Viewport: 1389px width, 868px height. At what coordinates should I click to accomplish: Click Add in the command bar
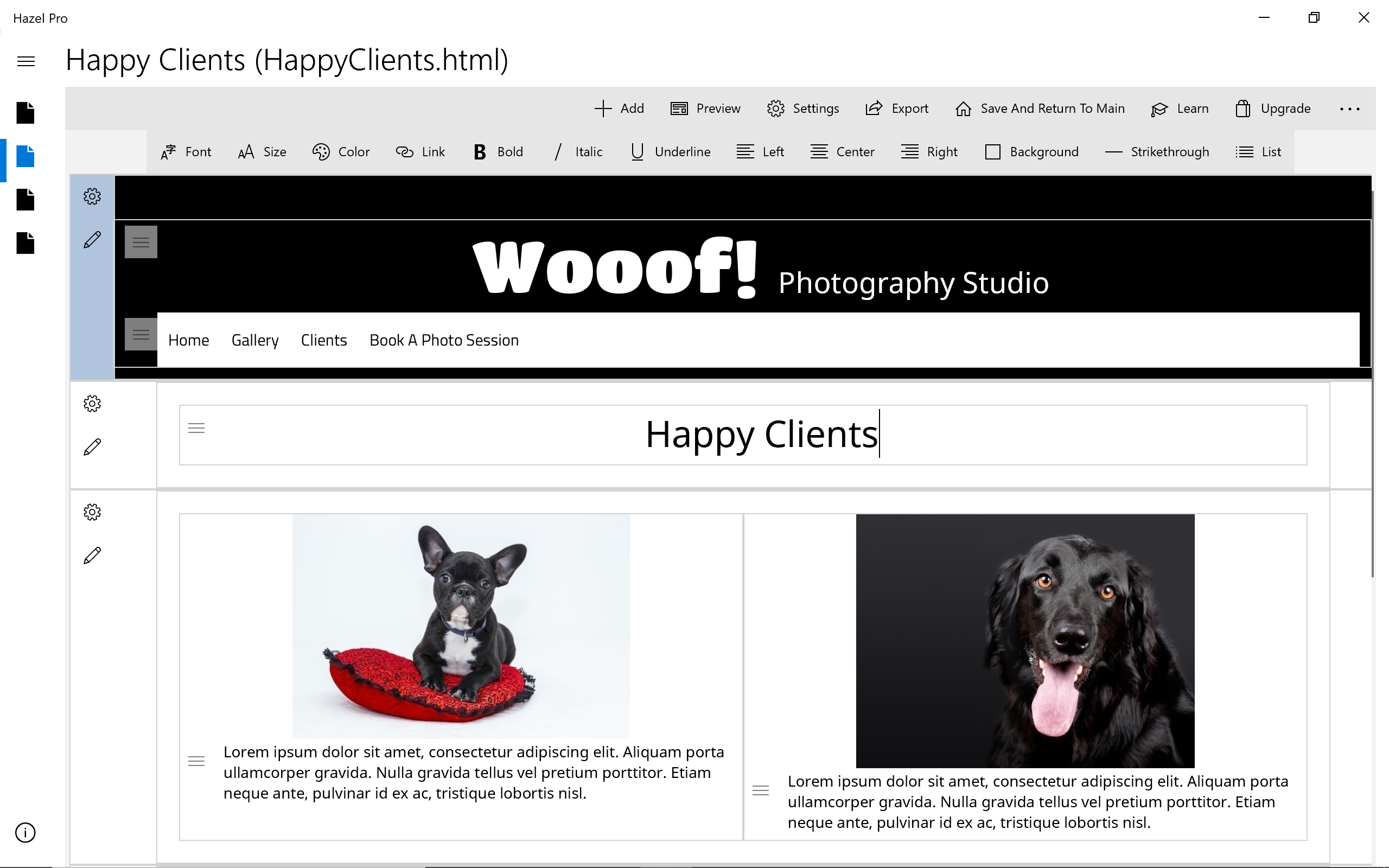(x=619, y=108)
